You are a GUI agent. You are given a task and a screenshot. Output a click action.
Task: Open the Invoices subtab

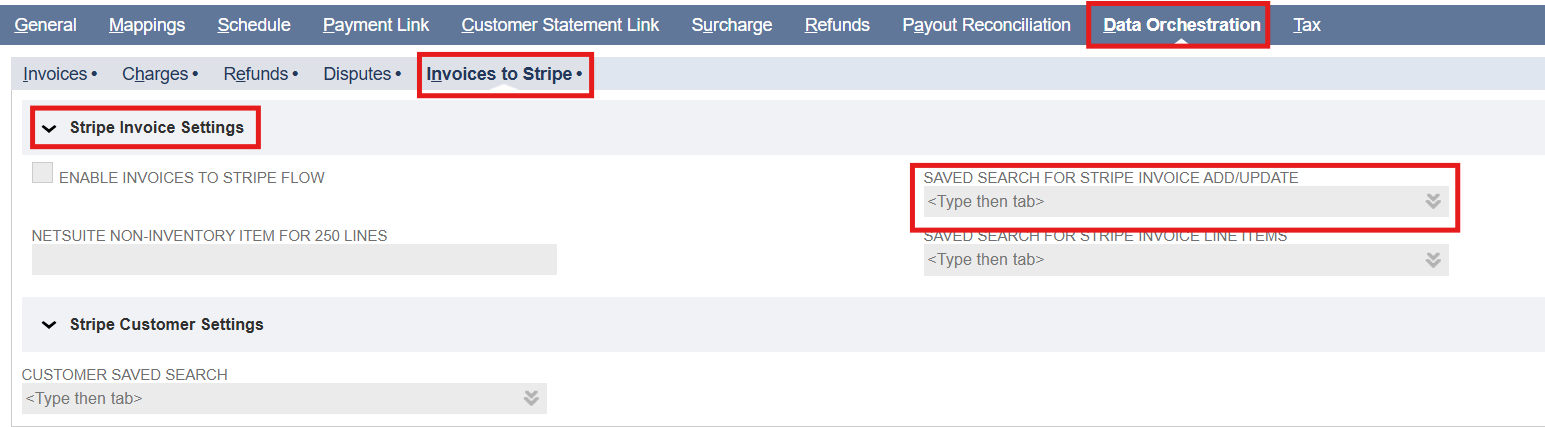coord(55,74)
